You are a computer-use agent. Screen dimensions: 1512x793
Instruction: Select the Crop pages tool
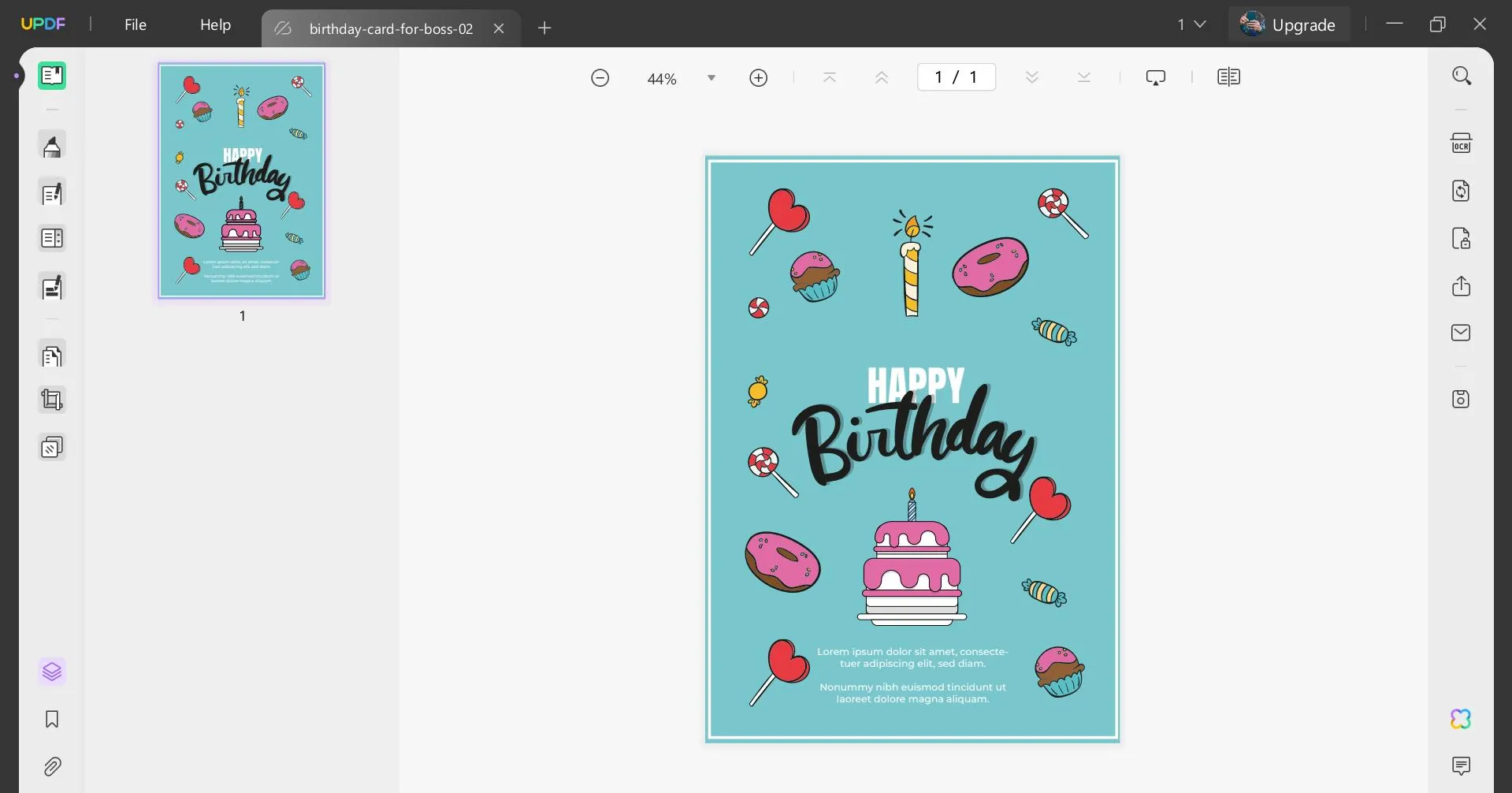click(x=52, y=400)
